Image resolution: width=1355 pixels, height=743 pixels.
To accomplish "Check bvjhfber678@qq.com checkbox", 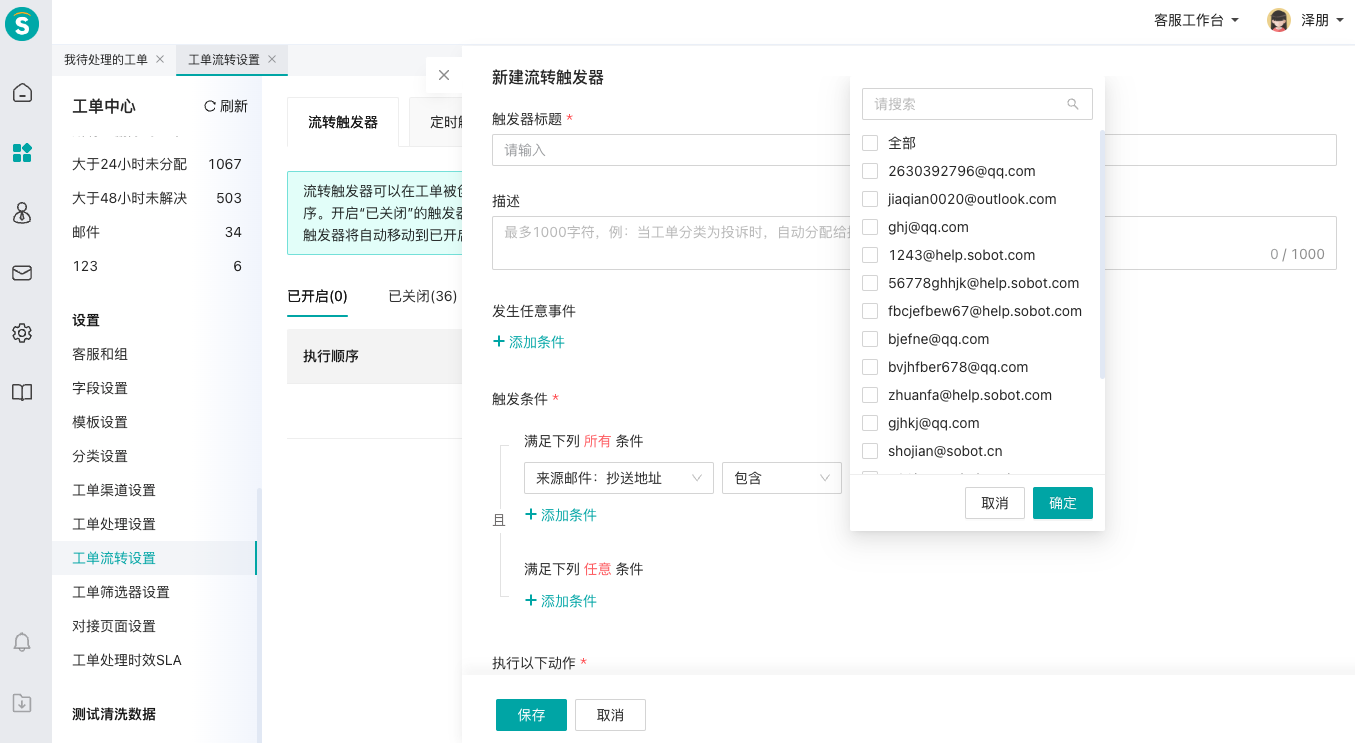I will tap(870, 367).
